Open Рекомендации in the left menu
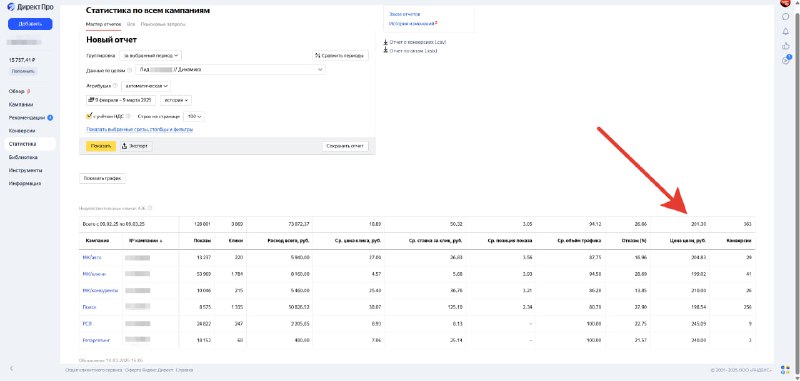 [27, 118]
